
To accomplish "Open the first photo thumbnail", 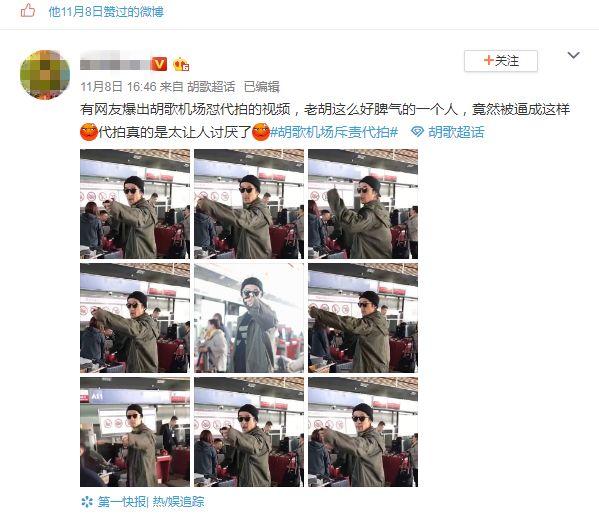I will tap(135, 204).
